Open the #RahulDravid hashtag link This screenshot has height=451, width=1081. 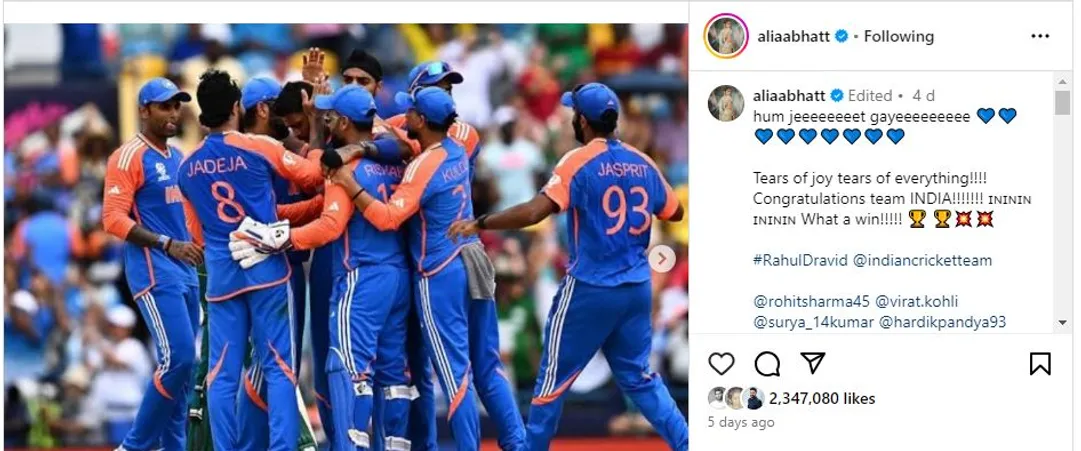coord(800,261)
